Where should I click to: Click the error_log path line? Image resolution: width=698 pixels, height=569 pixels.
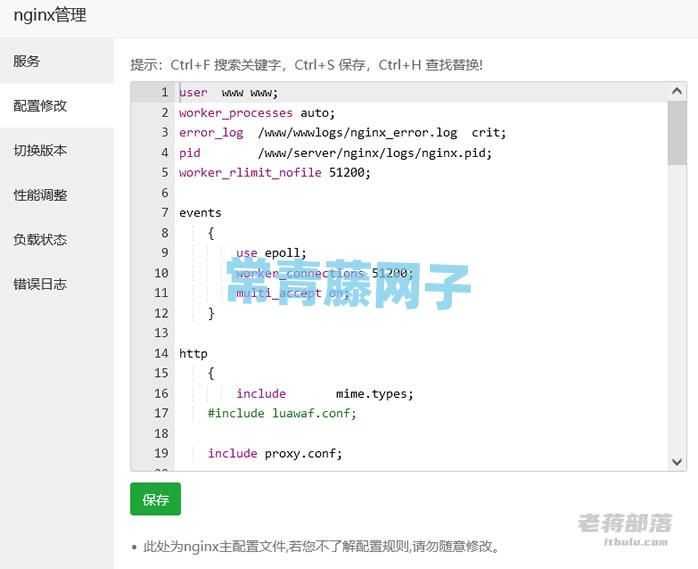click(342, 133)
